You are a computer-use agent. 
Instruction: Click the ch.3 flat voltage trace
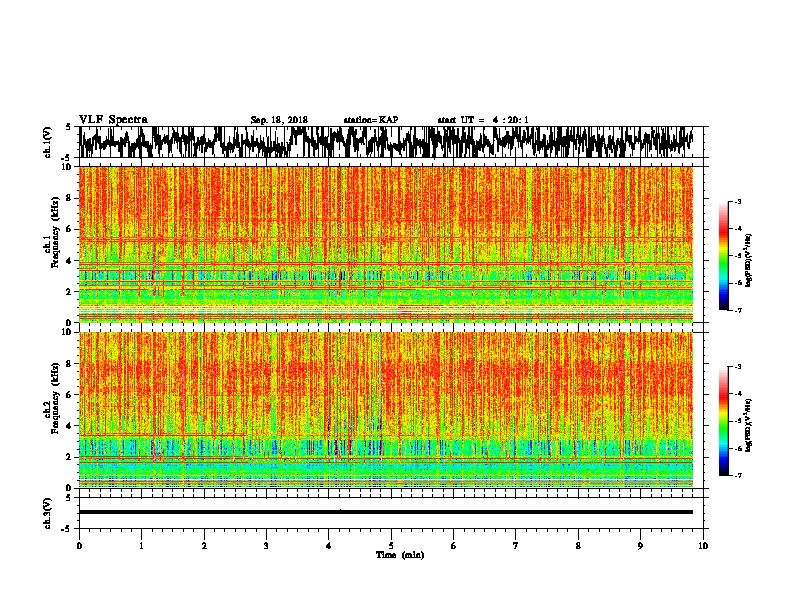pyautogui.click(x=386, y=512)
